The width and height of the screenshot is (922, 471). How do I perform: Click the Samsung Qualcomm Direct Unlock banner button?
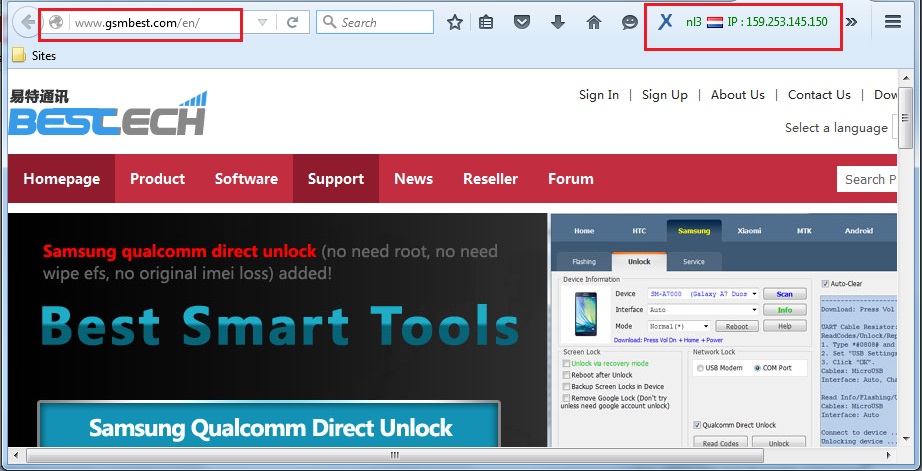269,425
